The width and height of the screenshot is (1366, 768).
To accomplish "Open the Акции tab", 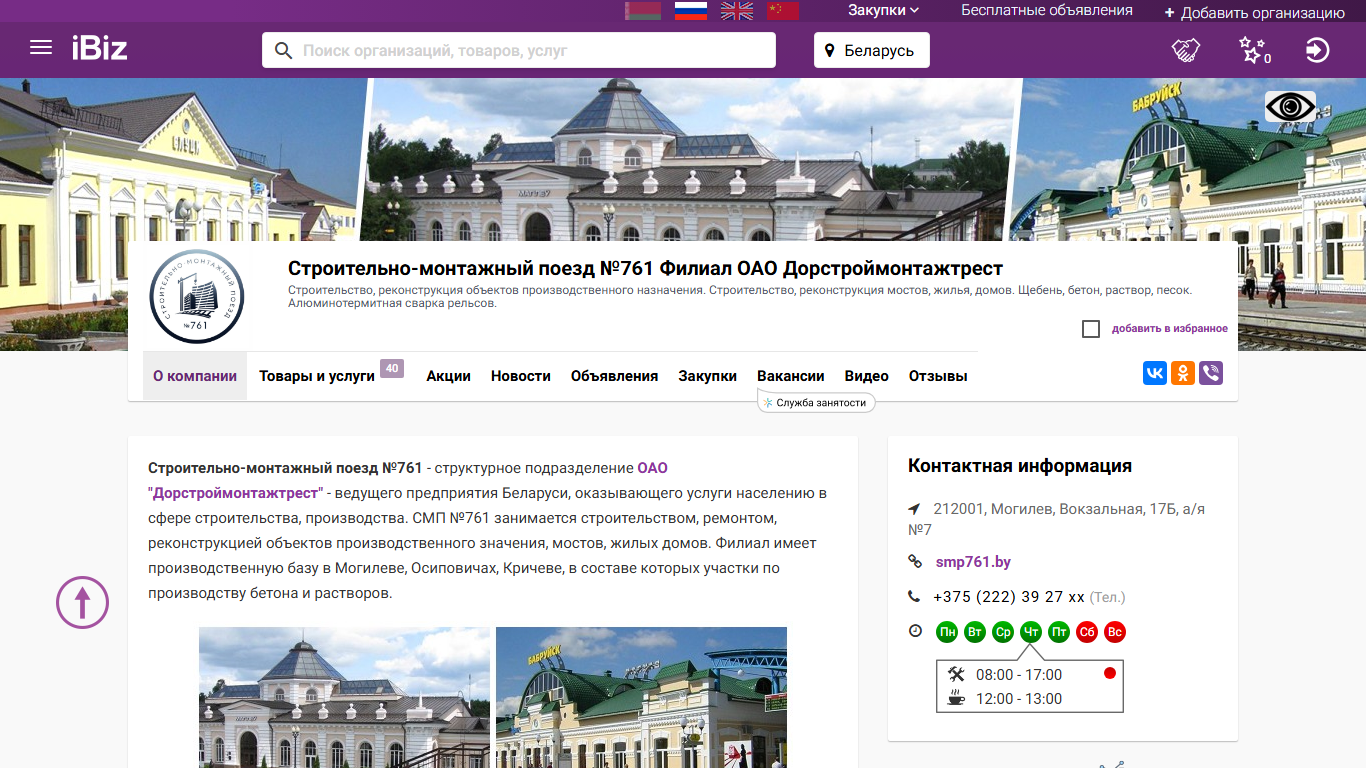I will [448, 376].
